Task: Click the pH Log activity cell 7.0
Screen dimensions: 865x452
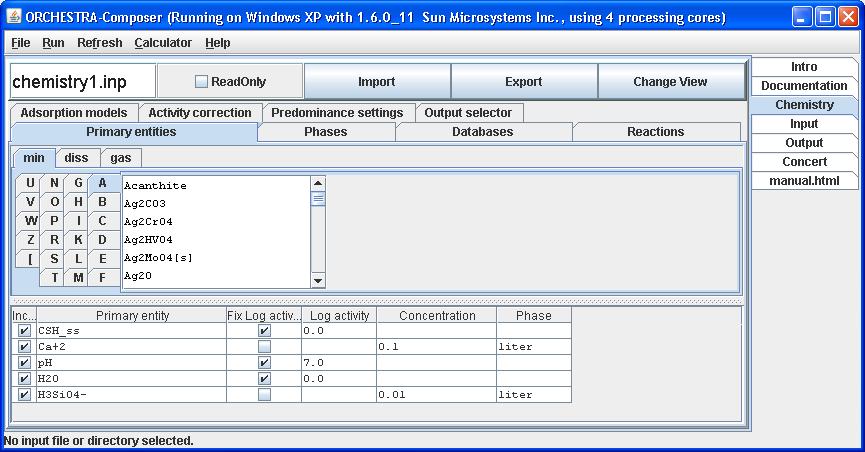Action: point(339,363)
